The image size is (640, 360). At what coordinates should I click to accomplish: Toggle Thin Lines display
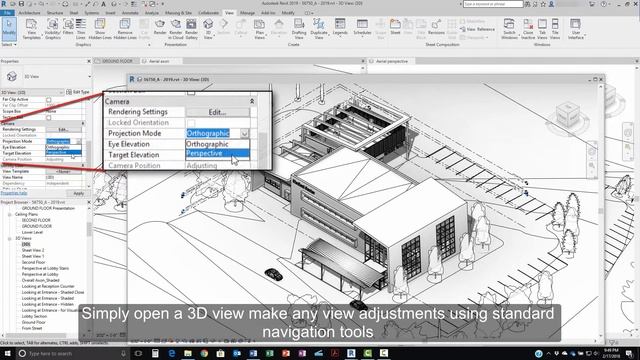click(x=81, y=29)
